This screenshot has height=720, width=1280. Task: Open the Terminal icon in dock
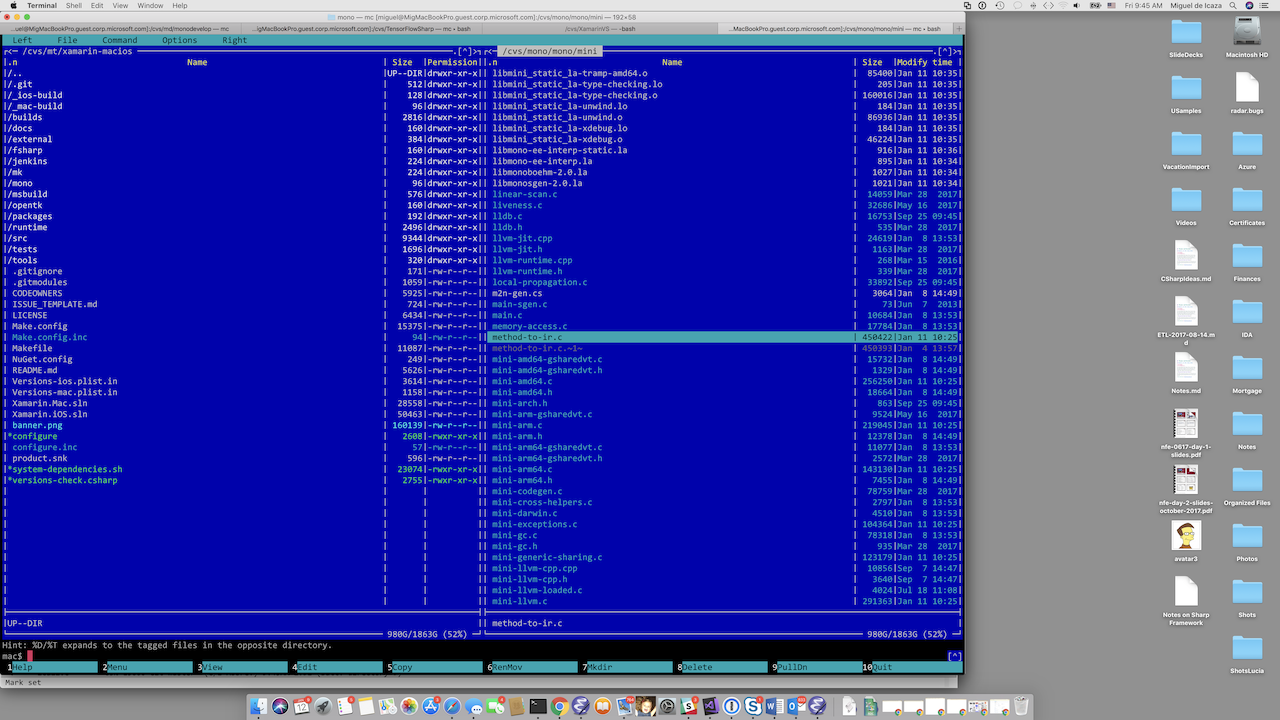click(x=538, y=706)
